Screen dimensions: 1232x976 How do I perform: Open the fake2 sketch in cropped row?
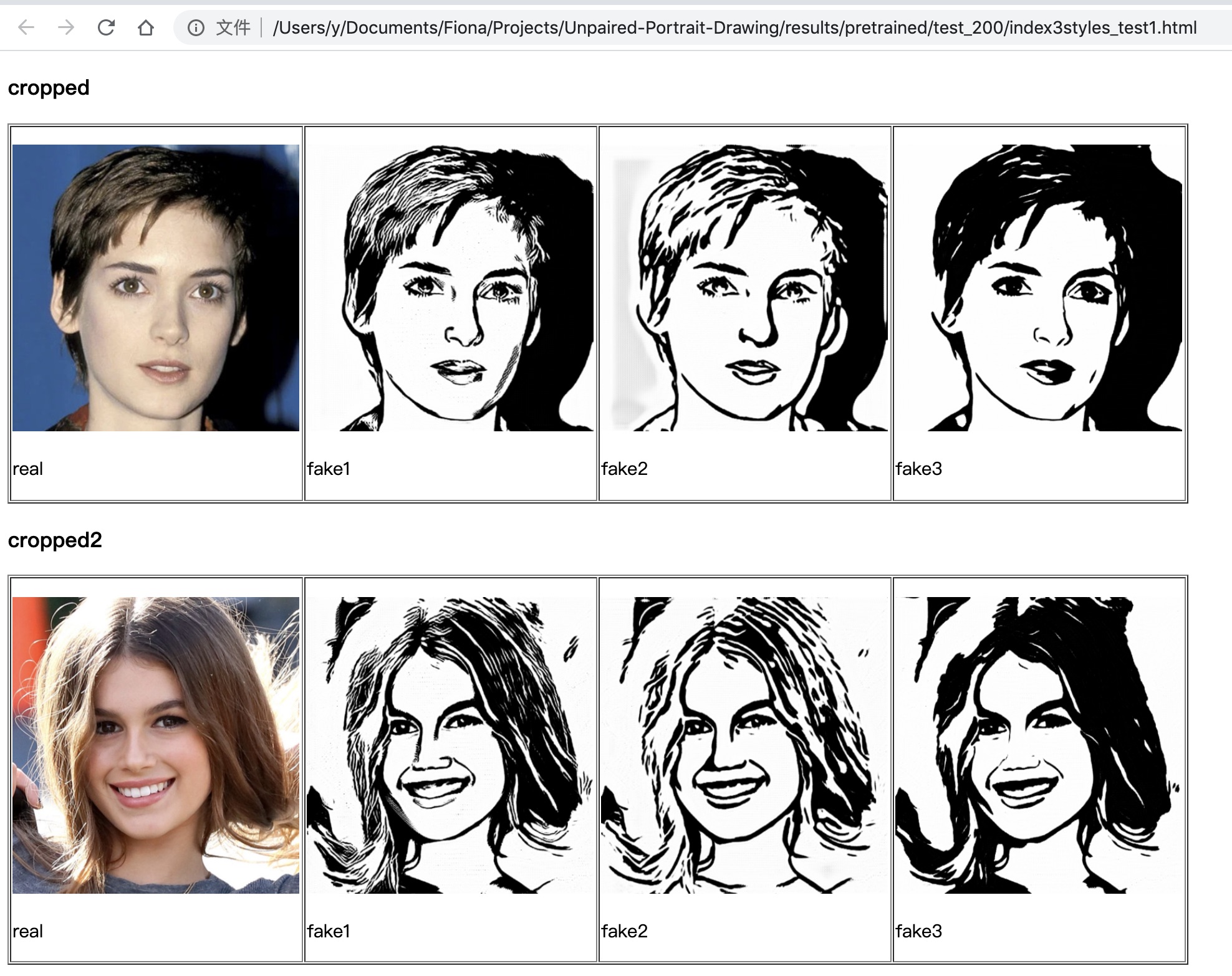tap(744, 288)
